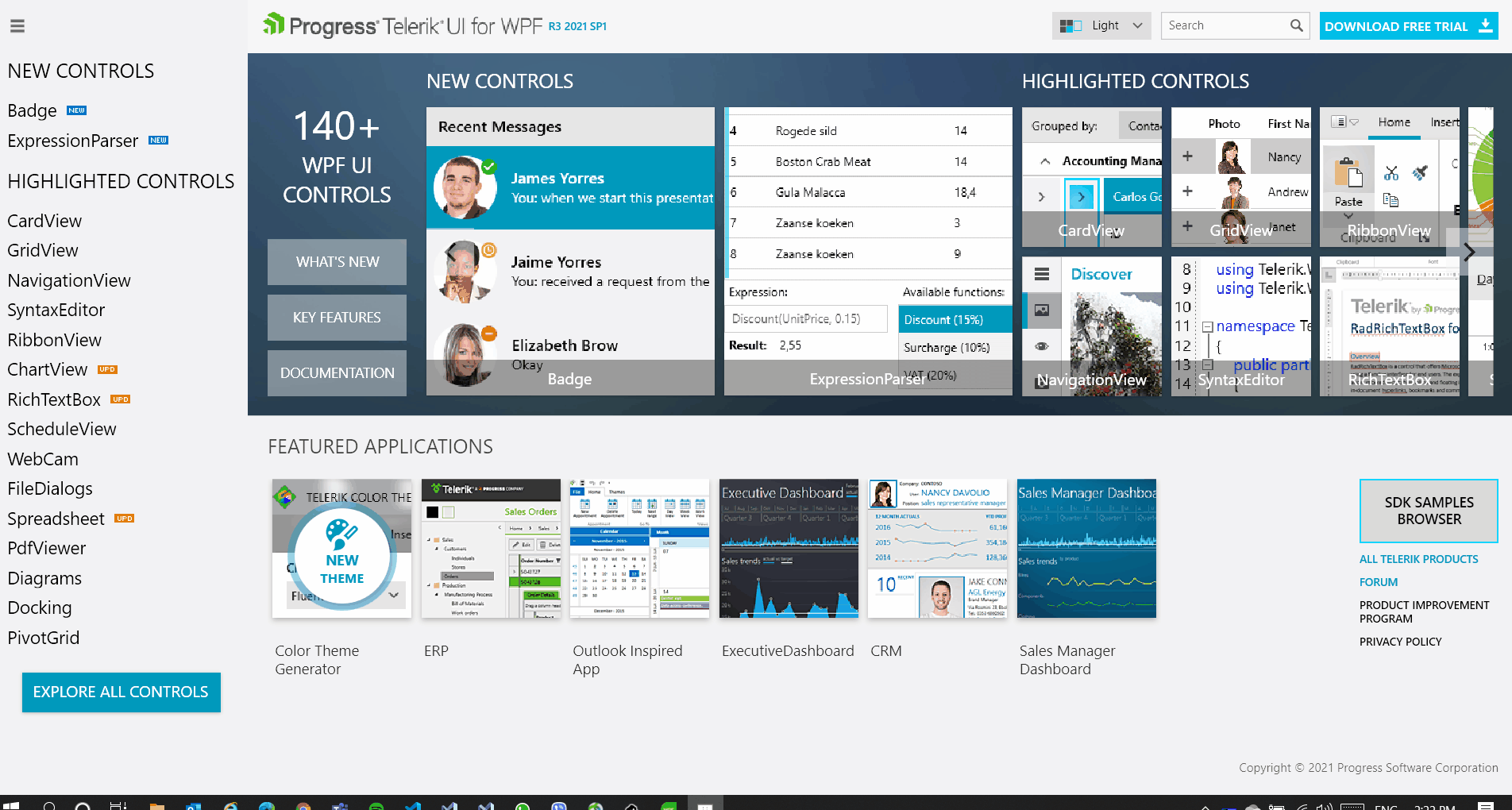Follow the All Telerik Products link
Image resolution: width=1512 pixels, height=810 pixels.
pyautogui.click(x=1418, y=559)
